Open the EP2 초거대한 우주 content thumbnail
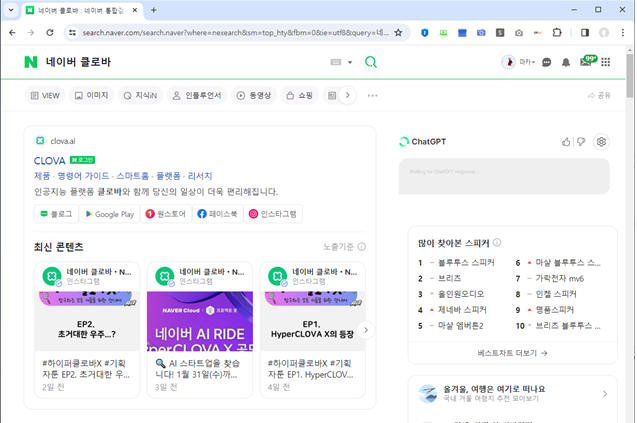637x423 pixels. pos(87,321)
